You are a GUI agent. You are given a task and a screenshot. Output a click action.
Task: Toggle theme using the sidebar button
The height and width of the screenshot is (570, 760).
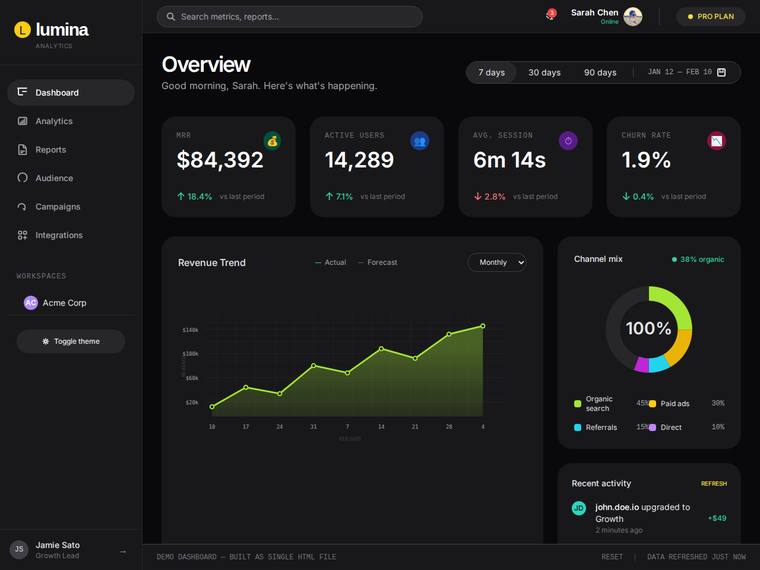71,341
